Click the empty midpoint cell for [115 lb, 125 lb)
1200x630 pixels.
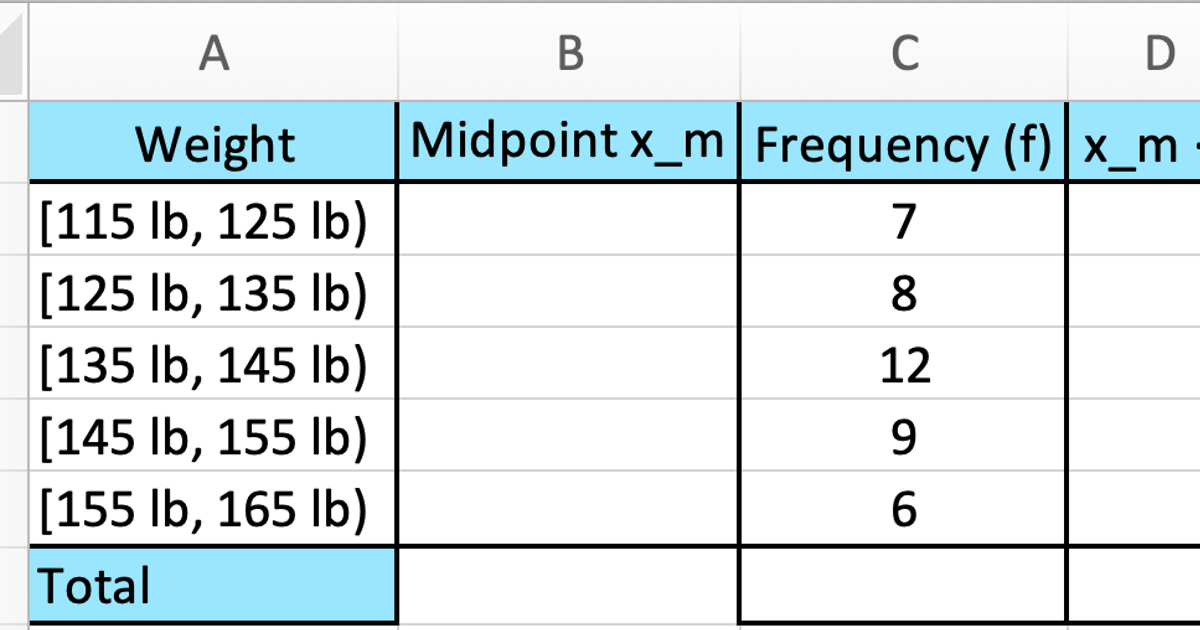568,220
